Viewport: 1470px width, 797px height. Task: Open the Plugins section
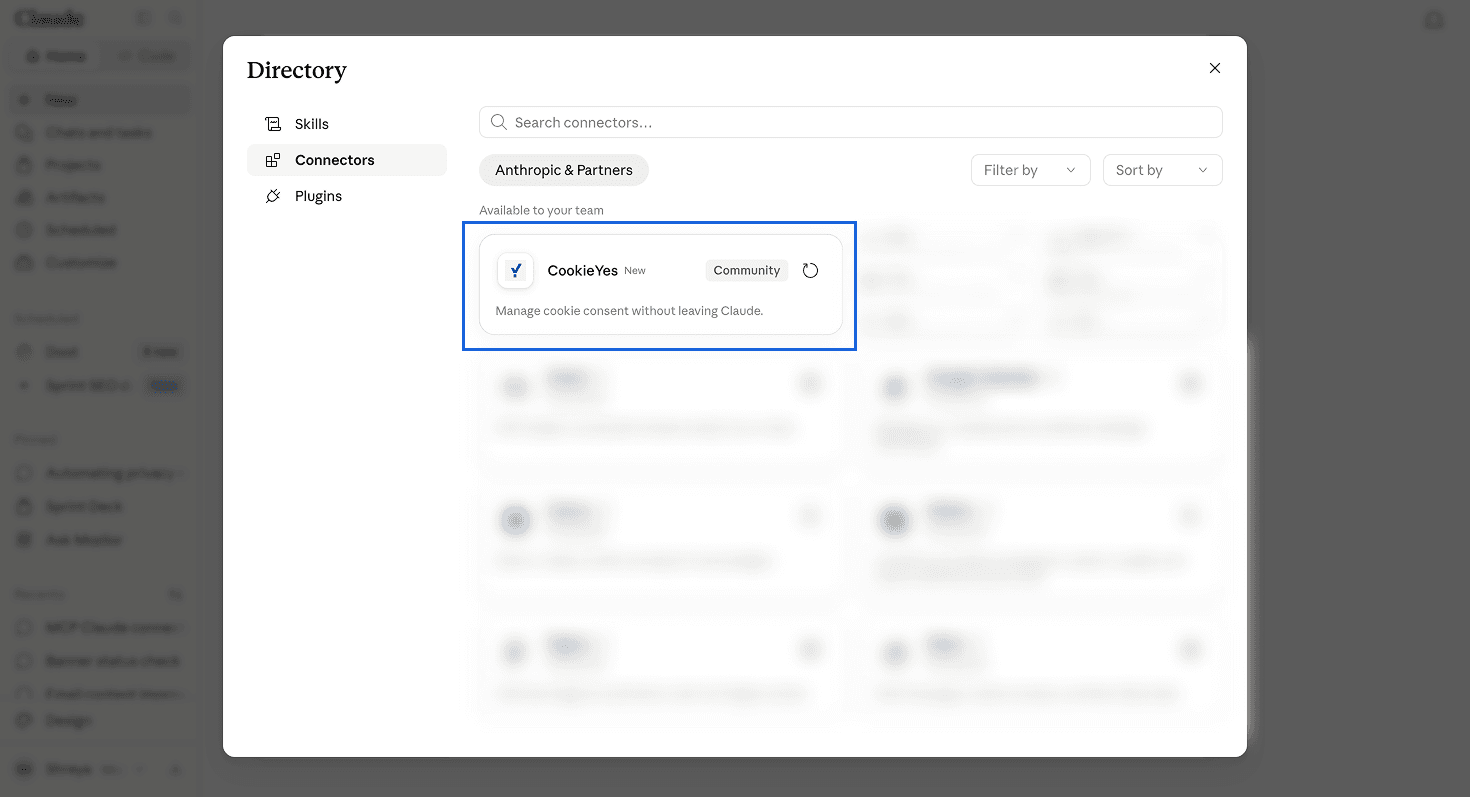pos(346,196)
